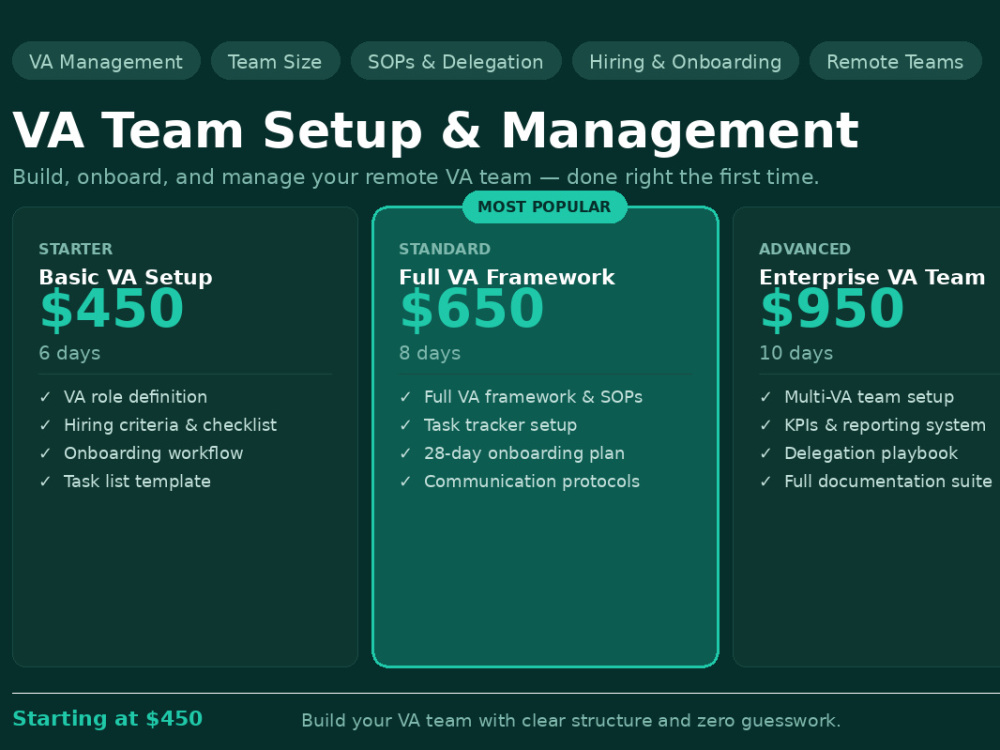This screenshot has width=1000, height=750.
Task: Click the 'Build your VA team' footer tagline
Action: (x=571, y=721)
